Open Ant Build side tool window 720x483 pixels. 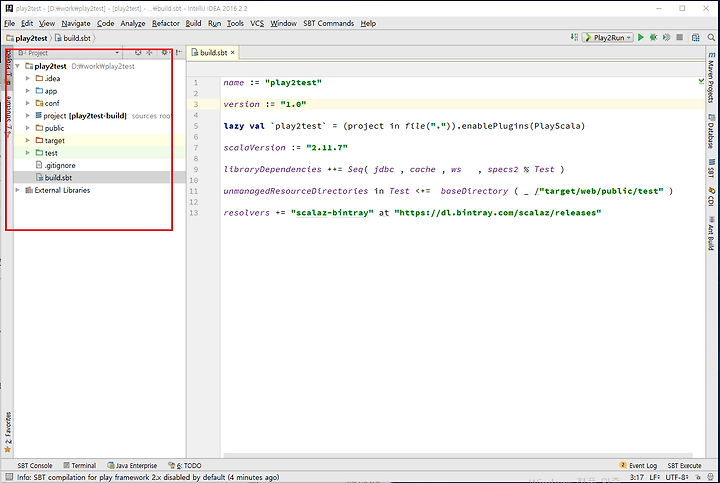tap(711, 233)
